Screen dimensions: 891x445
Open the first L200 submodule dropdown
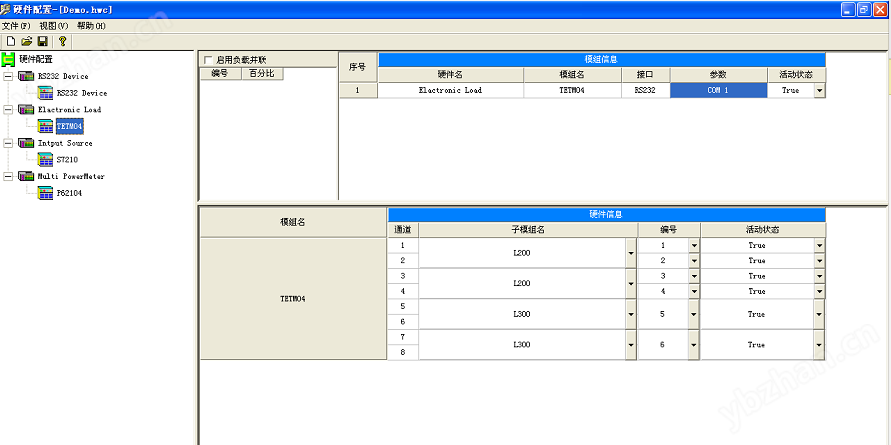(631, 253)
